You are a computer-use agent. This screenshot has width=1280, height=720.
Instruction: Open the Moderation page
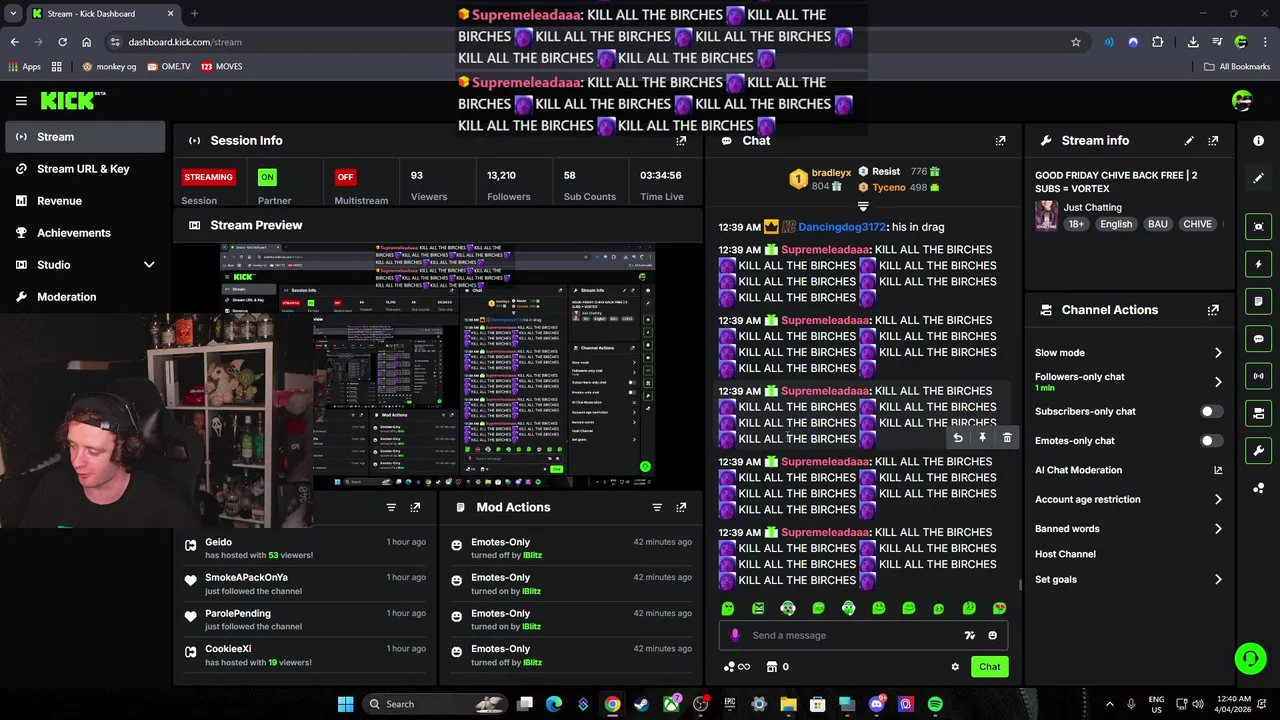[86, 297]
